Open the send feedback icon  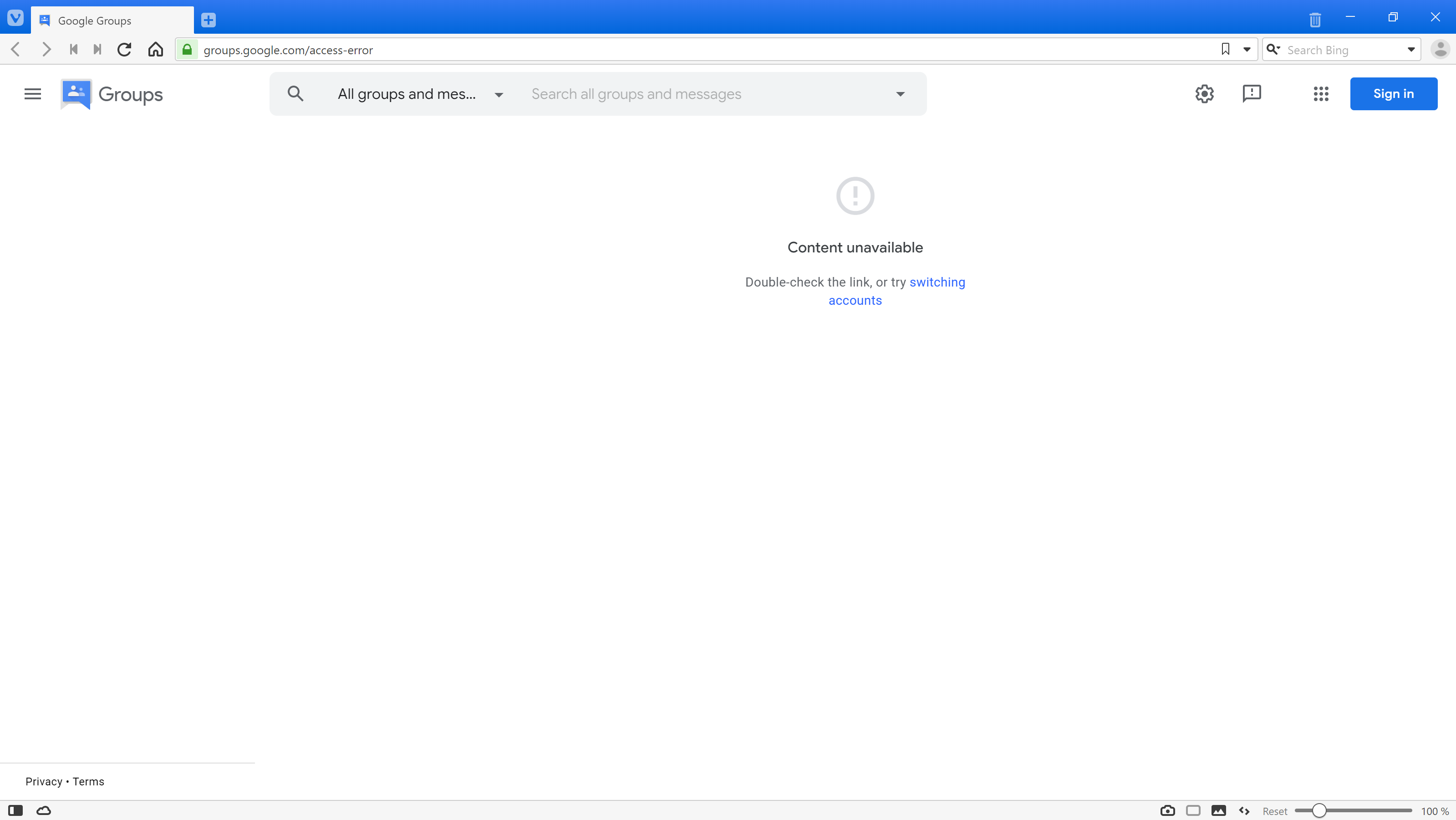(1252, 94)
